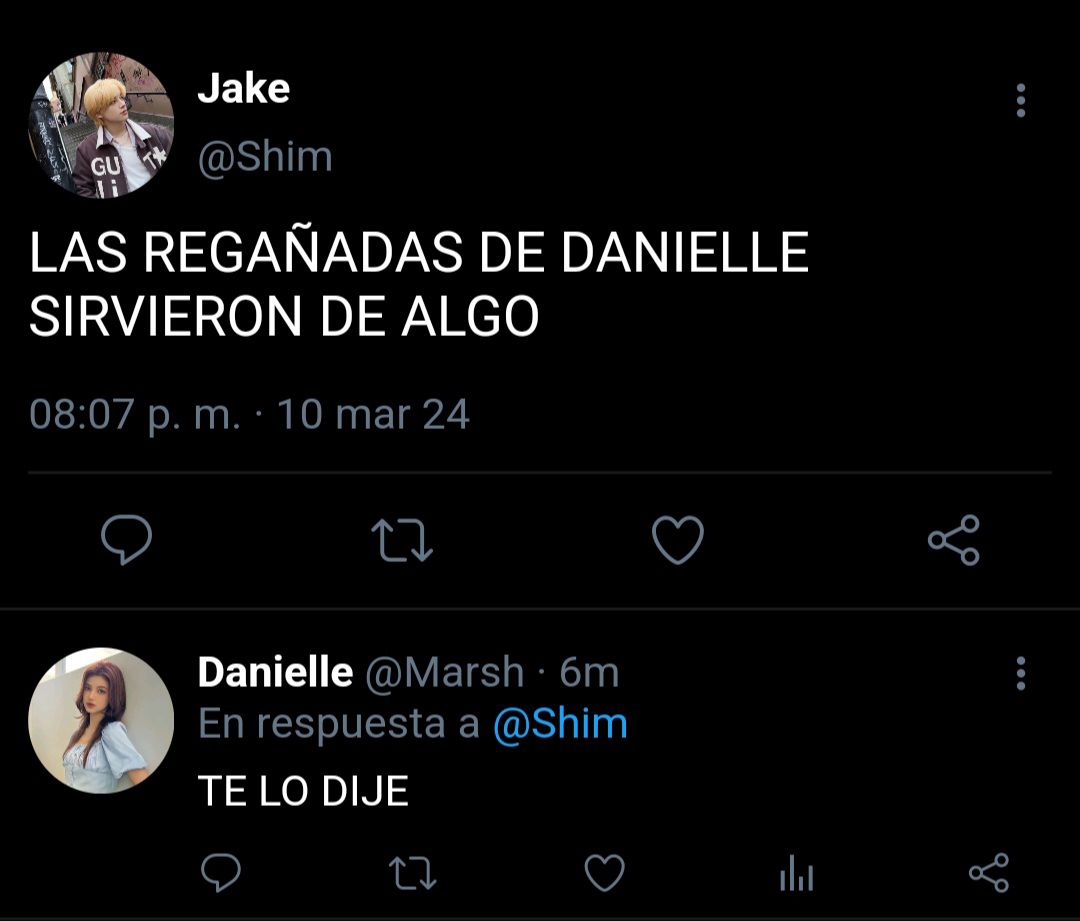This screenshot has height=921, width=1080.
Task: Open the @Marsh handle
Action: (445, 672)
